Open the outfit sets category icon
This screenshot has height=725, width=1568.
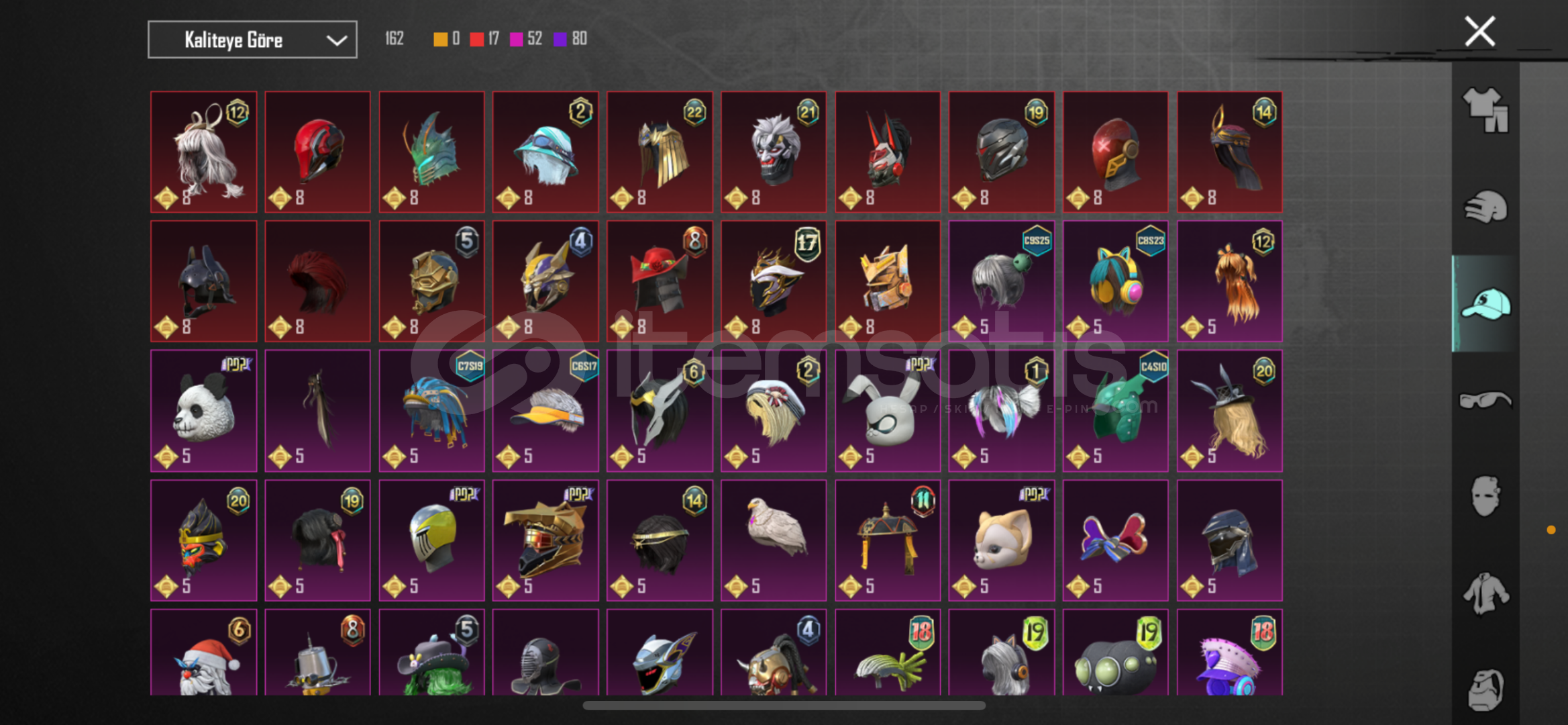(x=1485, y=110)
